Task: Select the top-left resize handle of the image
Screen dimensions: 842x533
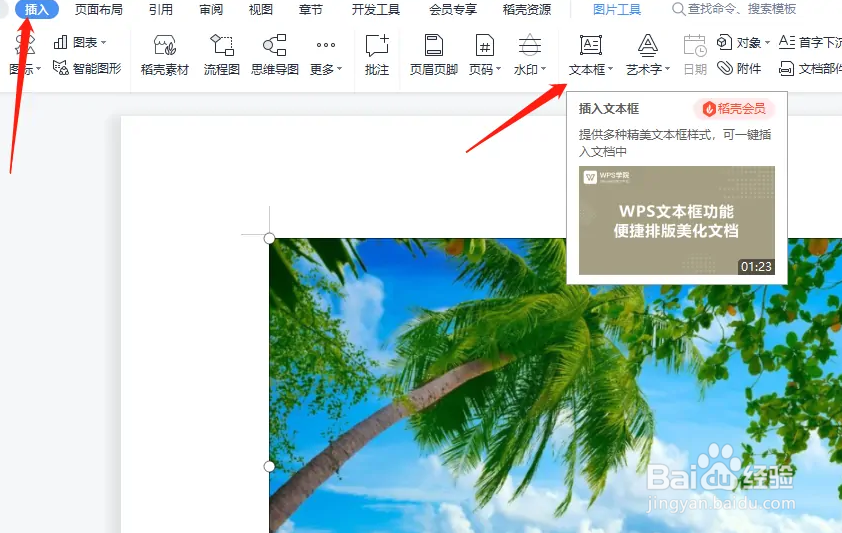Action: [x=270, y=238]
